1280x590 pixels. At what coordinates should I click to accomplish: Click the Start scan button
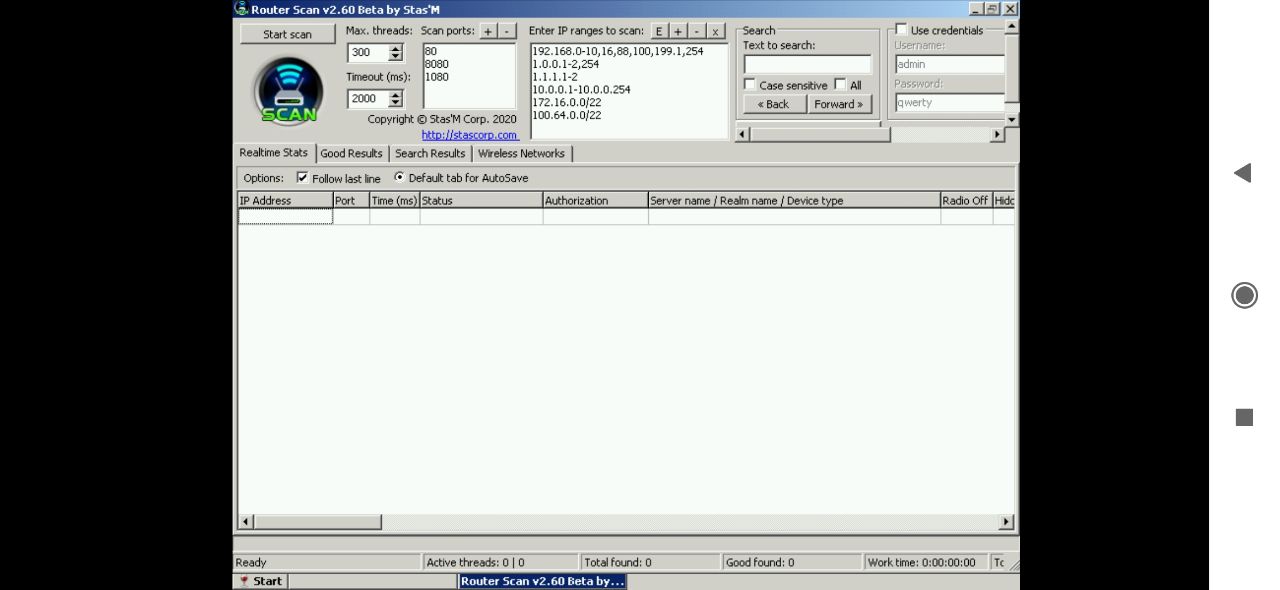point(288,34)
